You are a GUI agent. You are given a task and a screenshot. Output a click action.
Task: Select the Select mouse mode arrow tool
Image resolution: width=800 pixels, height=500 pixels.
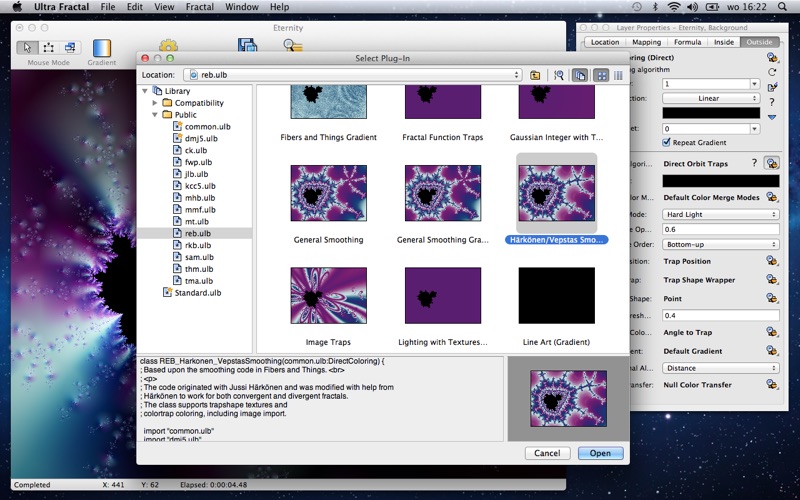[27, 47]
